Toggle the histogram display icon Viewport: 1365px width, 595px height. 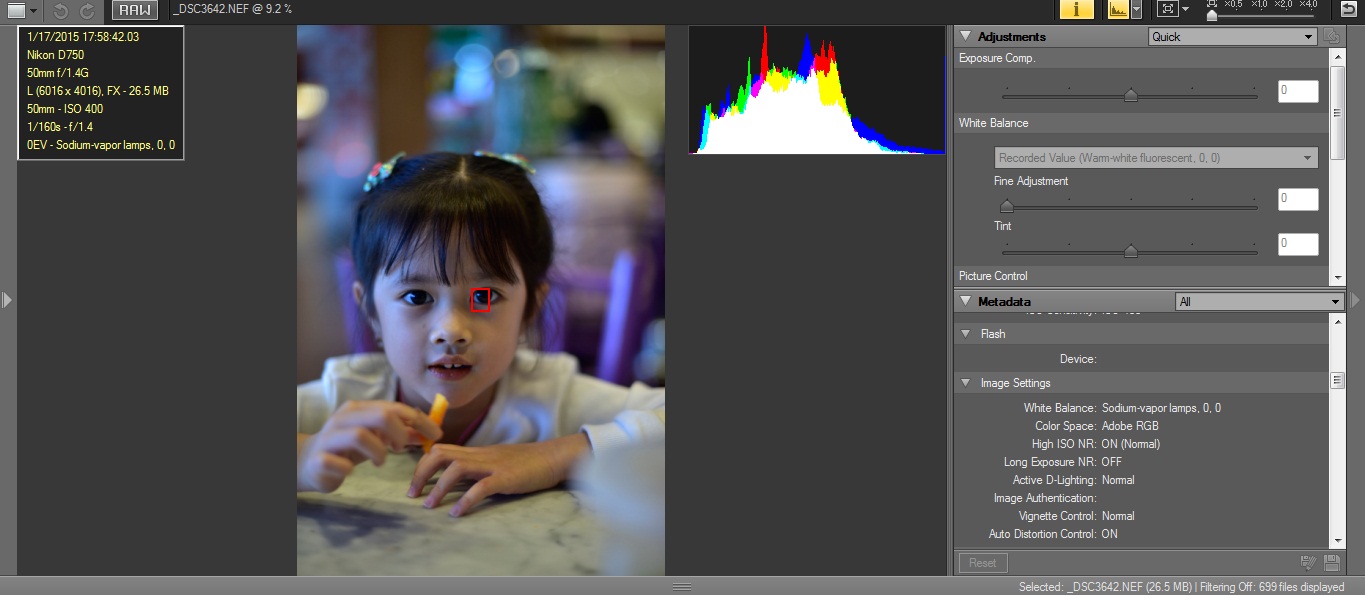1117,10
